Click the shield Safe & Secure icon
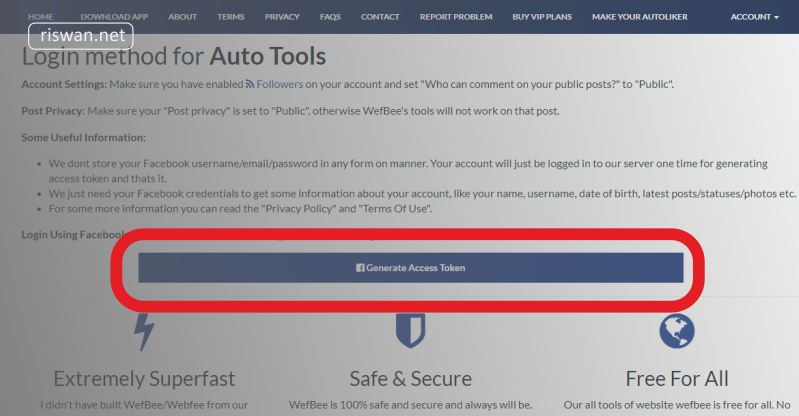 411,330
